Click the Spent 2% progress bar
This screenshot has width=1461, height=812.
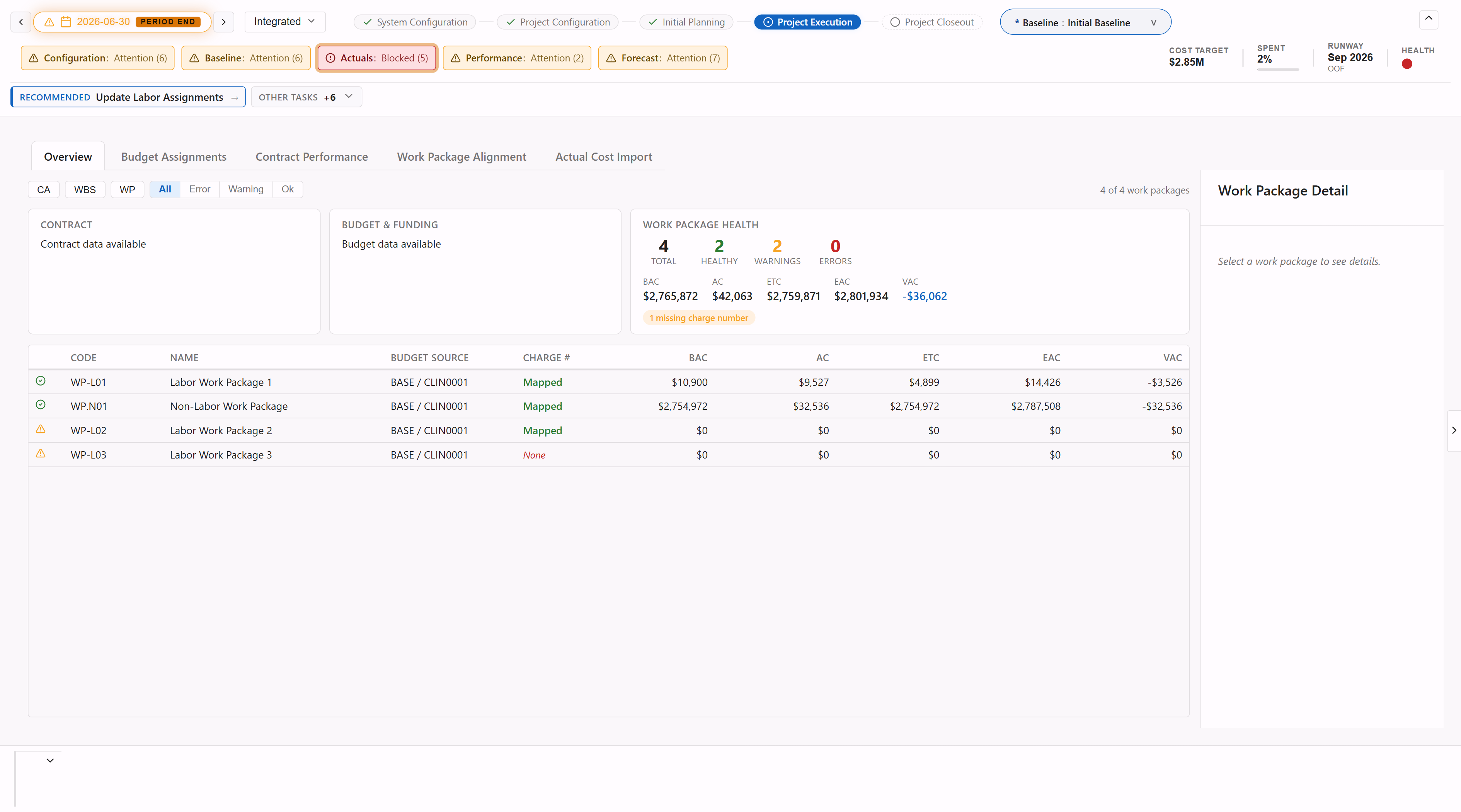tap(1278, 70)
